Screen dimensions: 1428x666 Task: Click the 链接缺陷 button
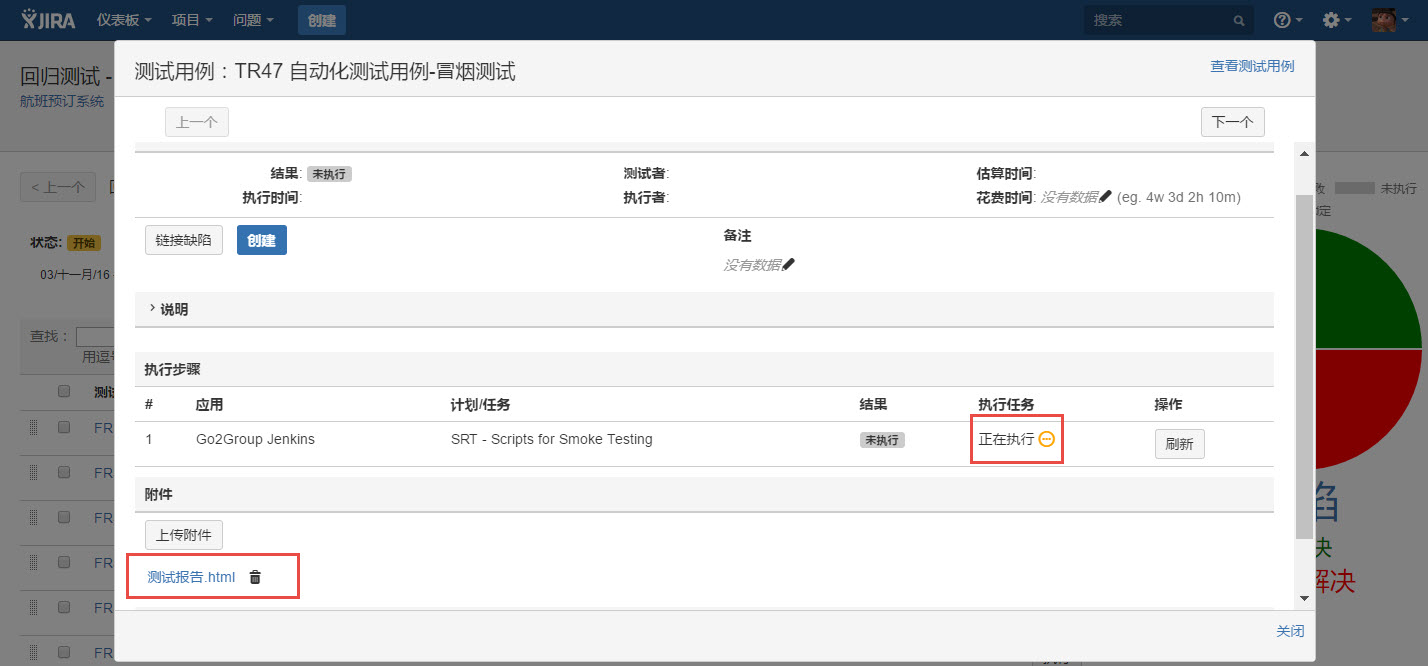click(x=184, y=240)
